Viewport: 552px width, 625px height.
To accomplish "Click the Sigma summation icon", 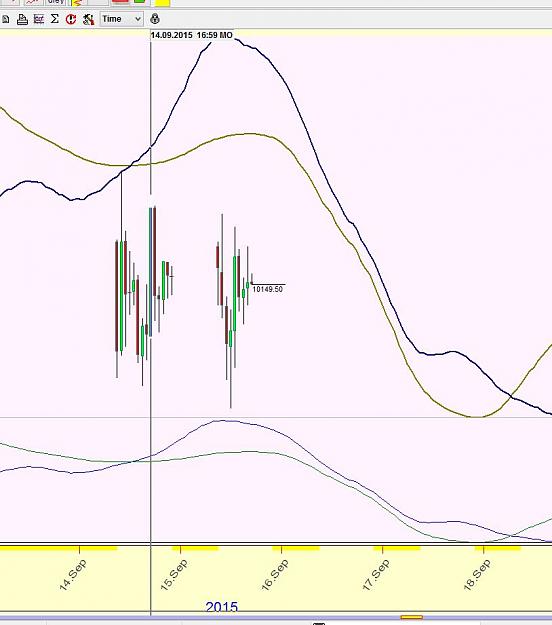I will pyautogui.click(x=55, y=19).
